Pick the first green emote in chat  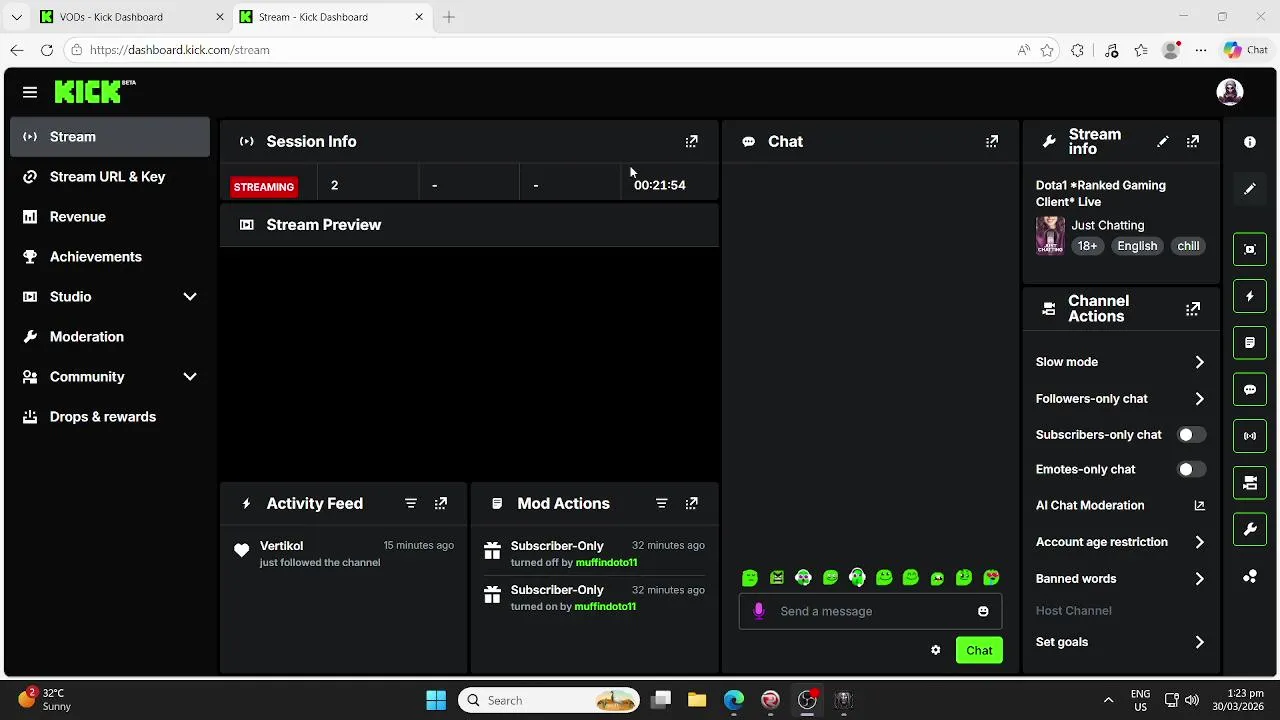750,578
